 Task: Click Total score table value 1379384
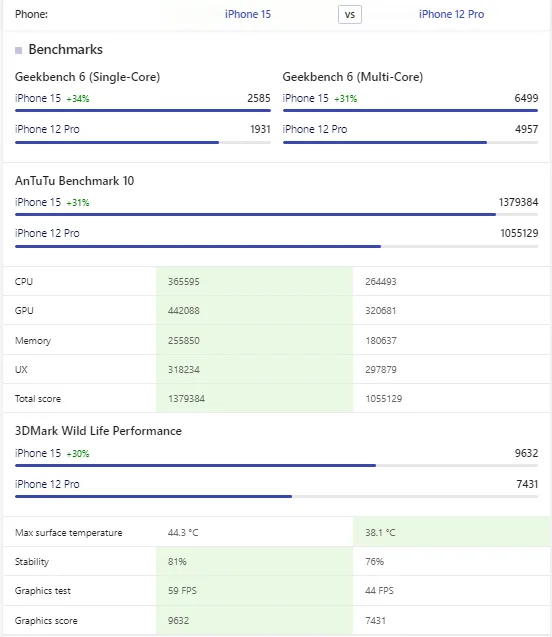[186, 399]
